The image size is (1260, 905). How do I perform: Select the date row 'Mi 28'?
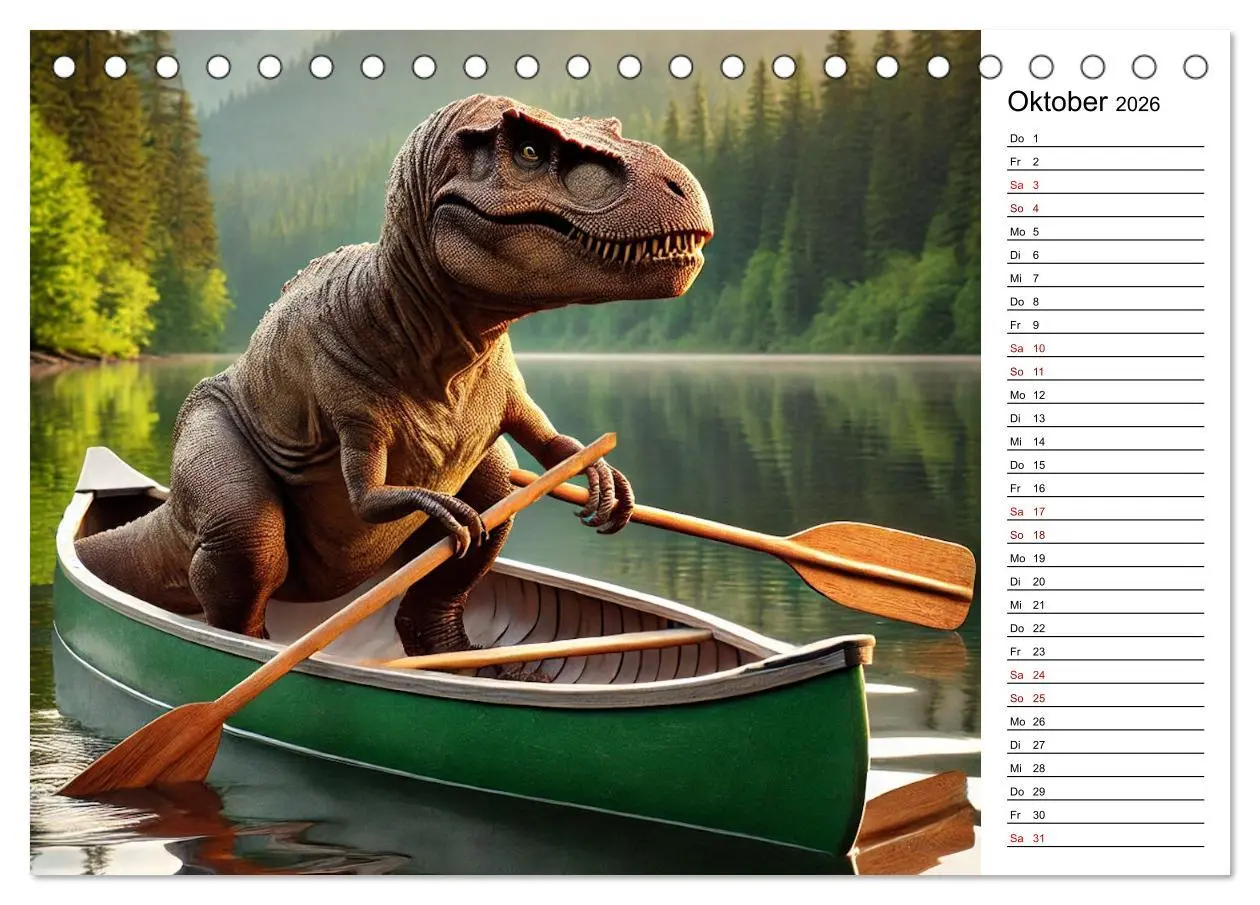1105,768
